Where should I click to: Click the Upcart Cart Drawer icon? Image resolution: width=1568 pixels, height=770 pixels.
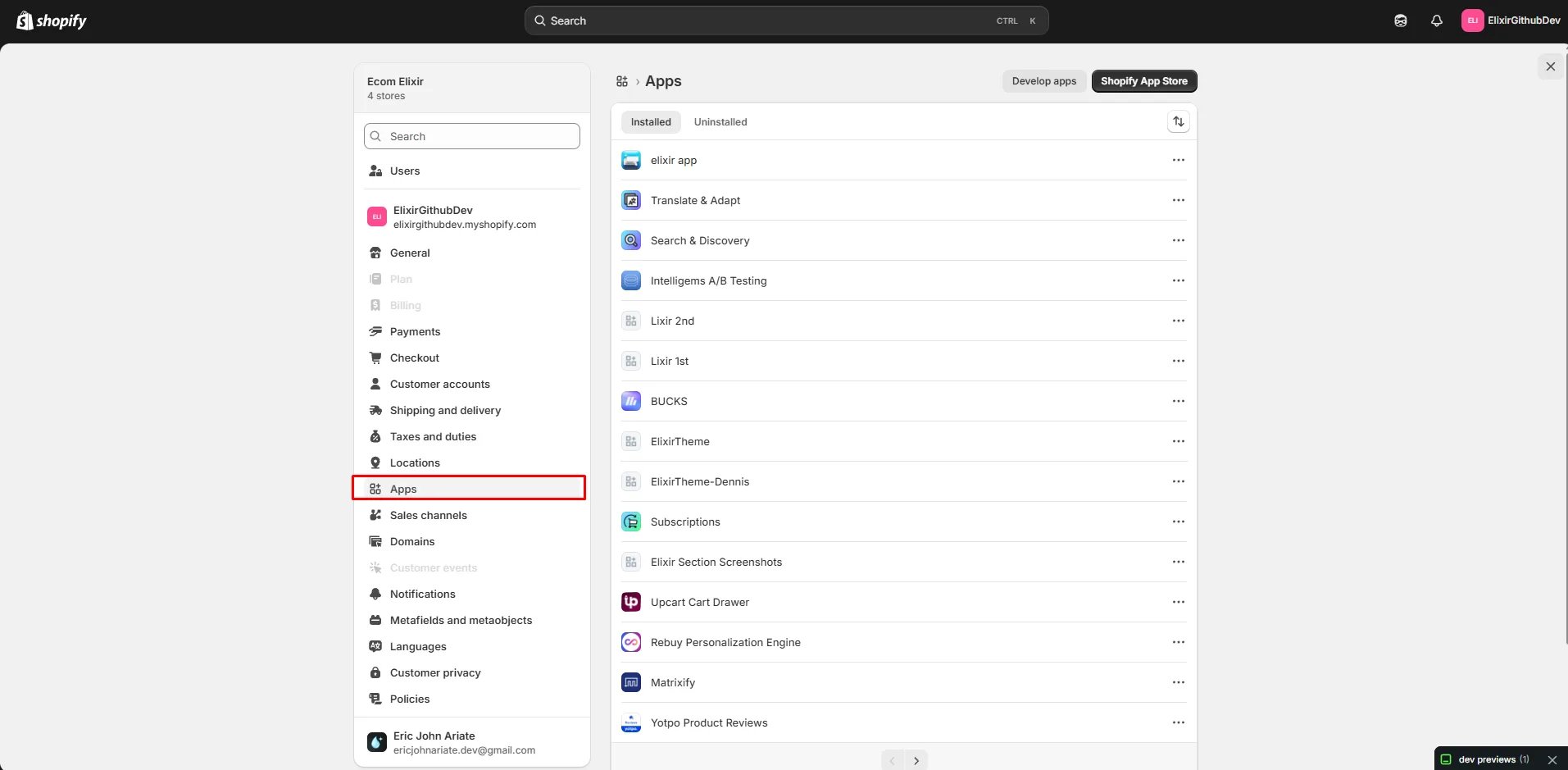click(x=631, y=602)
